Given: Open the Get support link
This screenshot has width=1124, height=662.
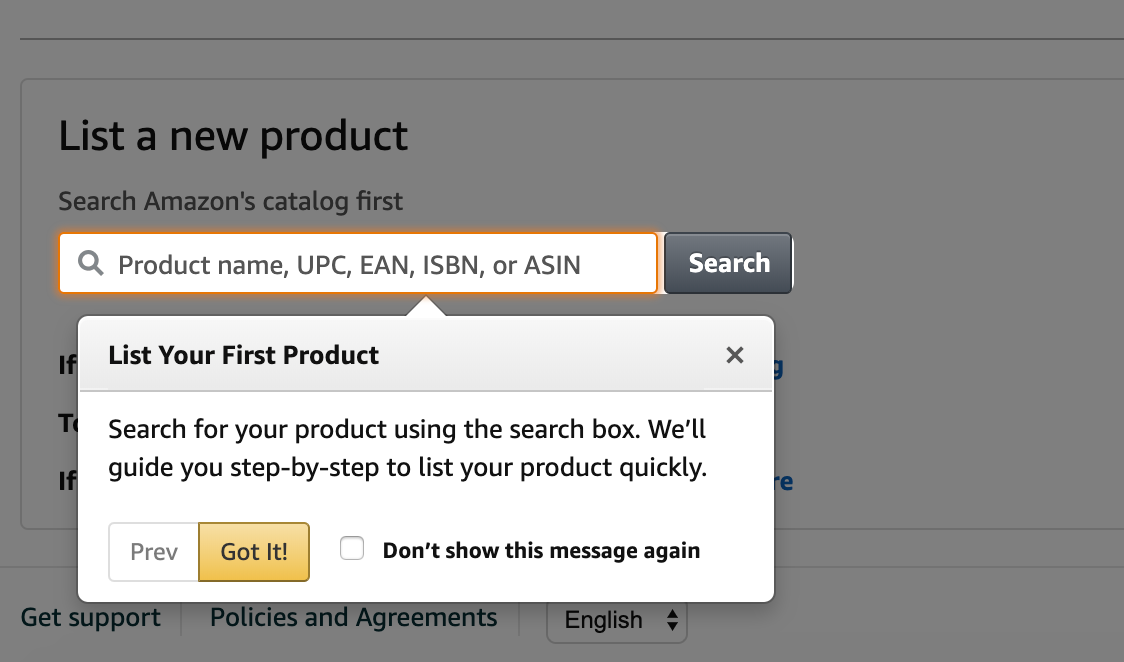Looking at the screenshot, I should point(90,618).
